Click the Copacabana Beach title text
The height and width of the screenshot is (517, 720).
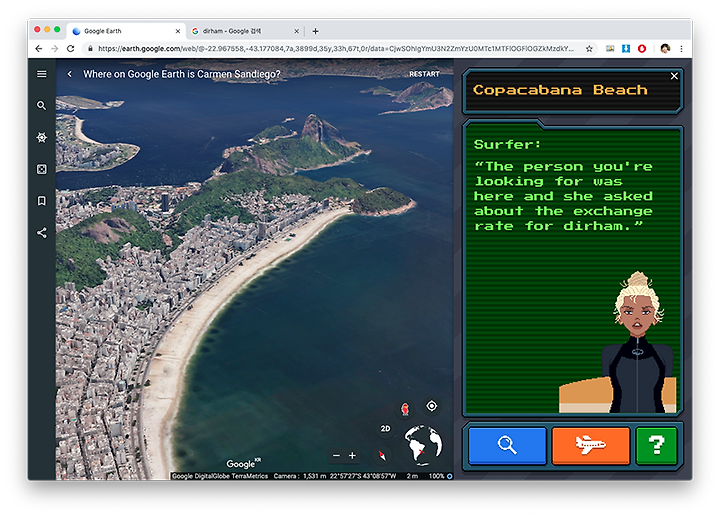pos(560,90)
